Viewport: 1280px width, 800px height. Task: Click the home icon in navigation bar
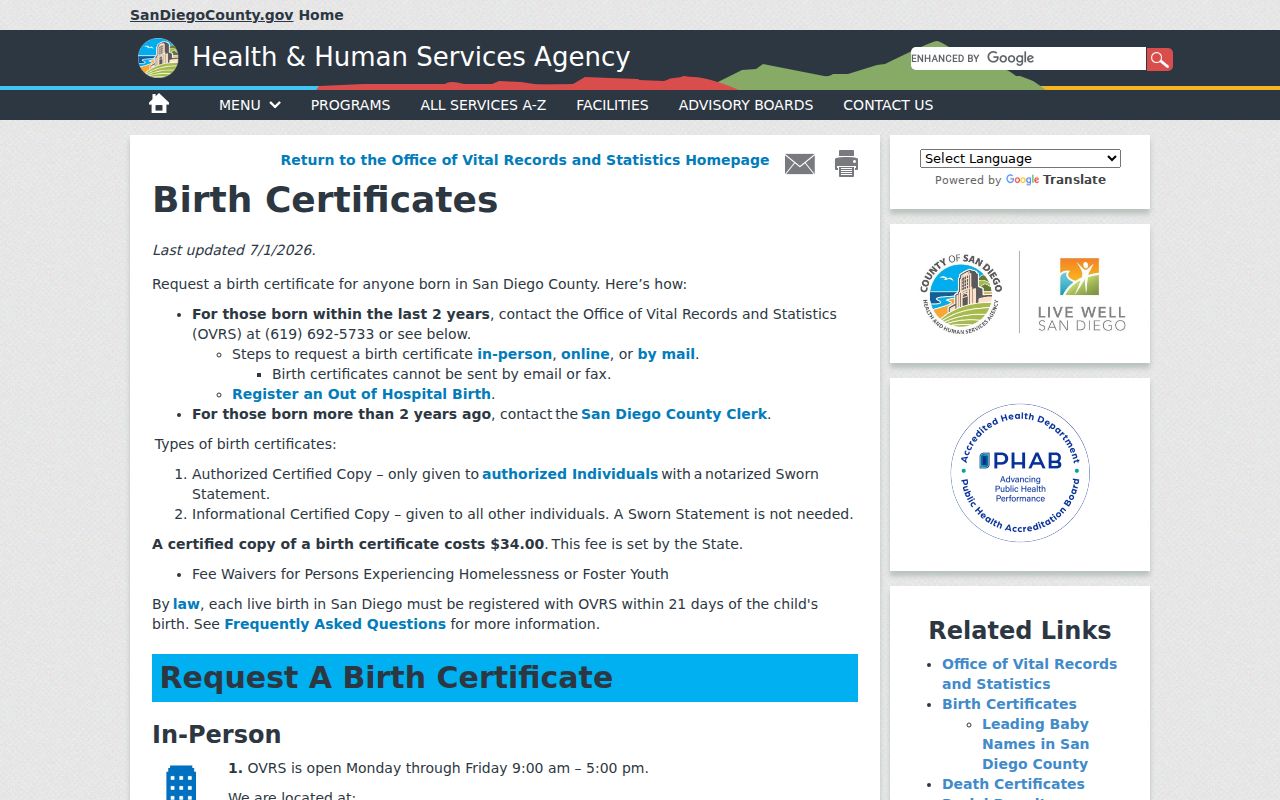159,103
